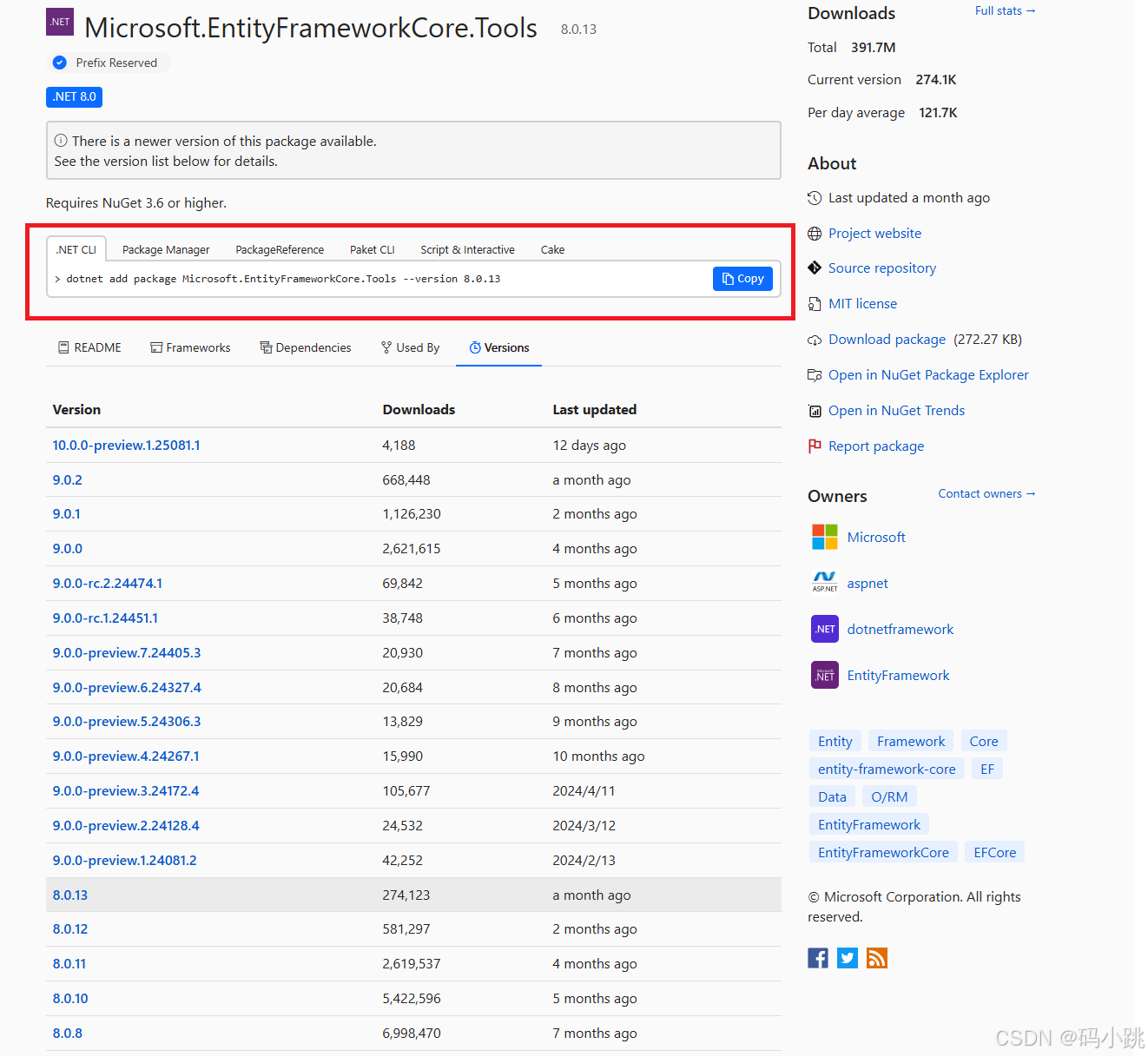Click the NuGet Package Explorer icon

click(x=815, y=375)
